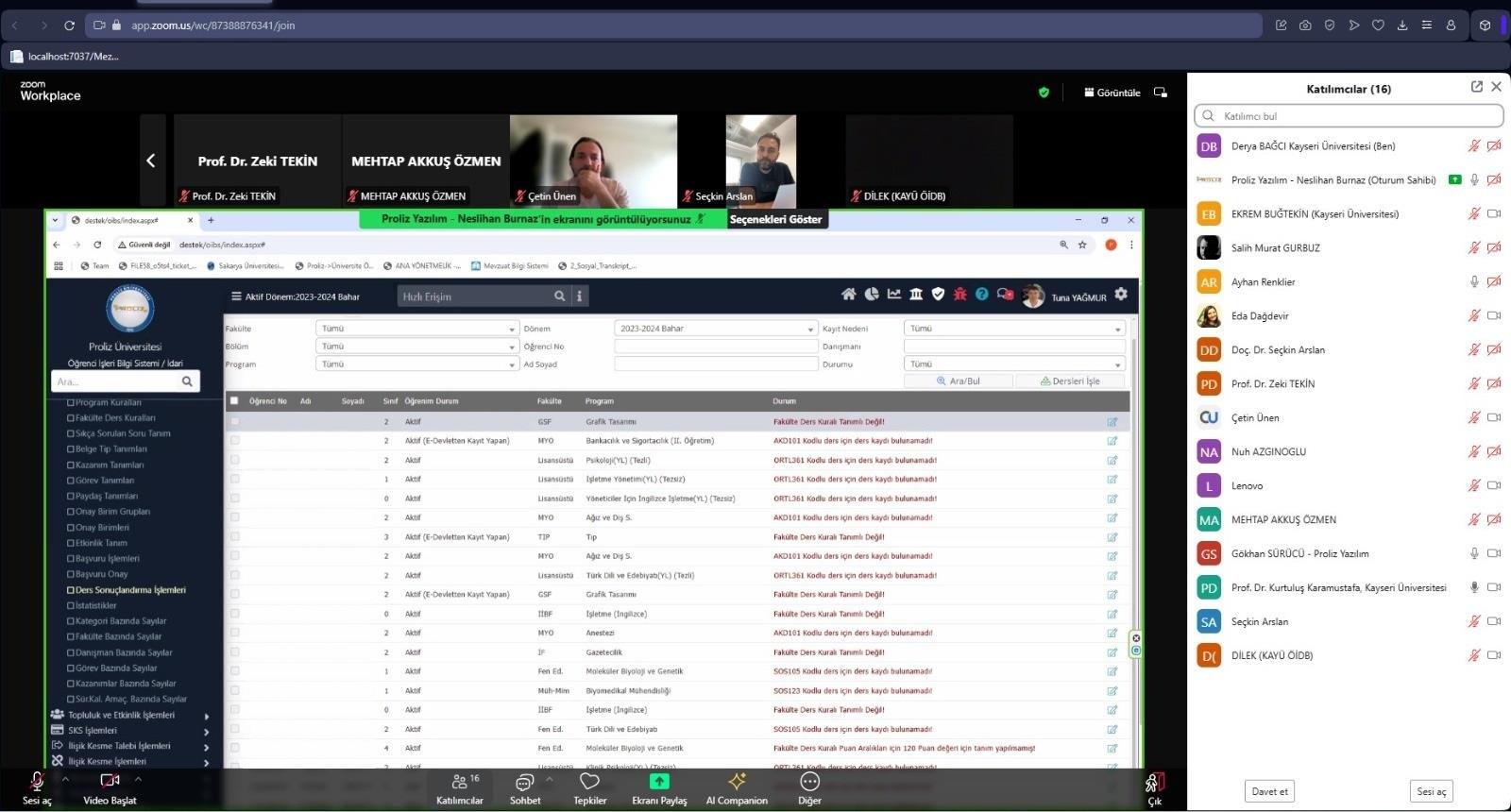The height and width of the screenshot is (812, 1511).
Task: Click edit icon on Psikoloji(YL) (Tezli) row
Action: click(1112, 461)
